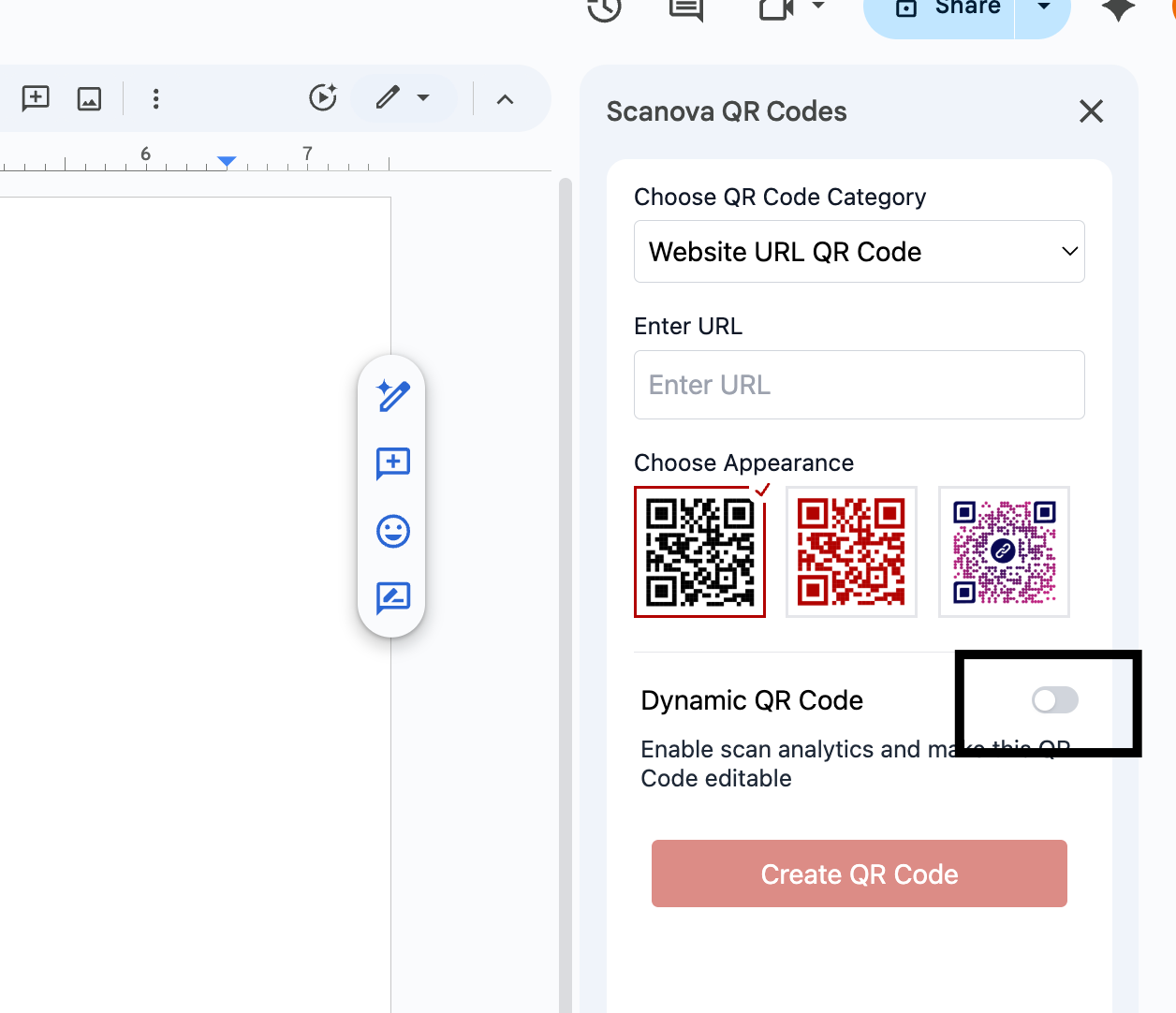This screenshot has width=1176, height=1013.
Task: Collapse the toolbar with up chevron
Action: 505,98
